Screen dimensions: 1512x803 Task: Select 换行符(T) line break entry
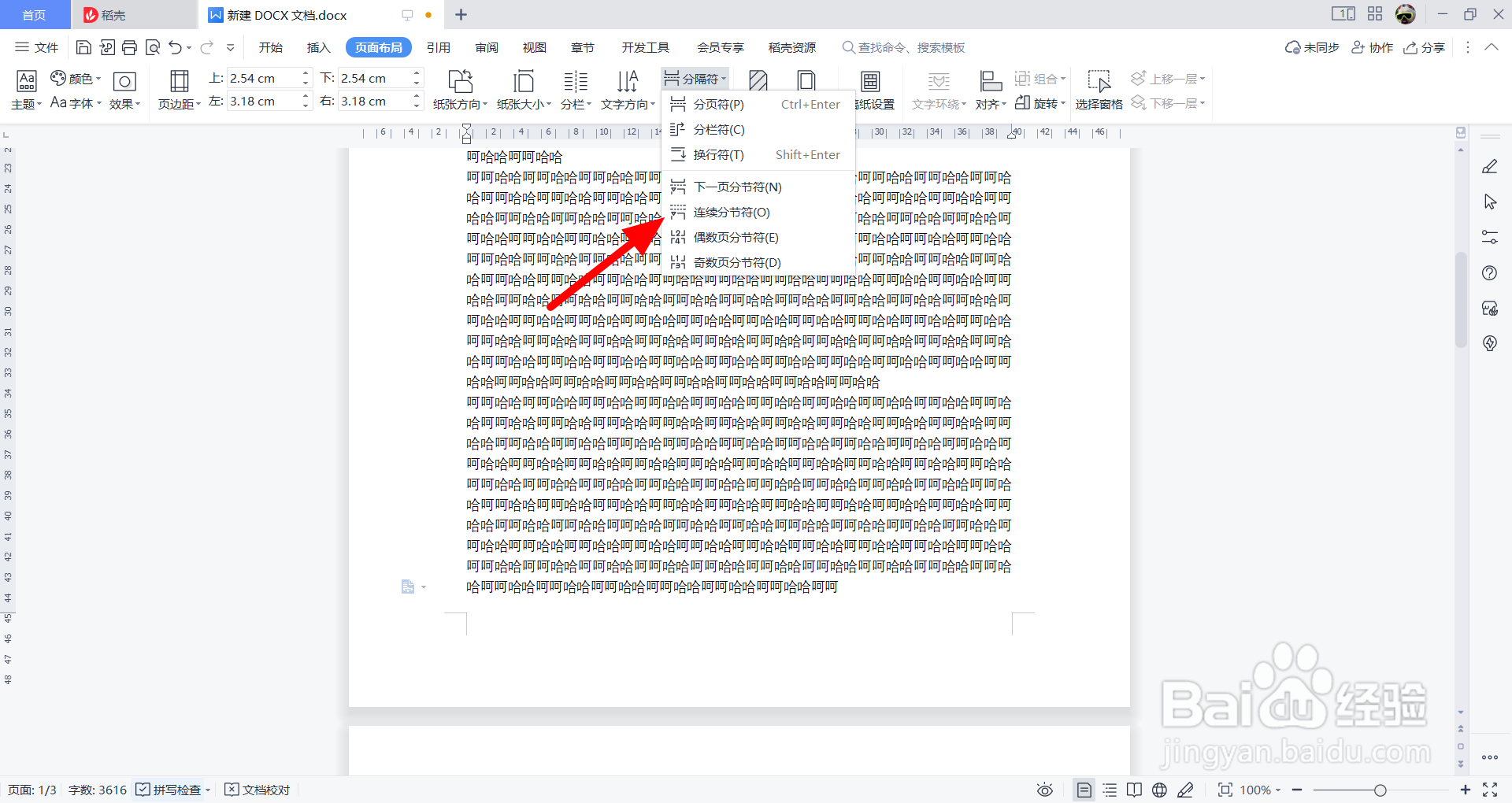(x=758, y=155)
